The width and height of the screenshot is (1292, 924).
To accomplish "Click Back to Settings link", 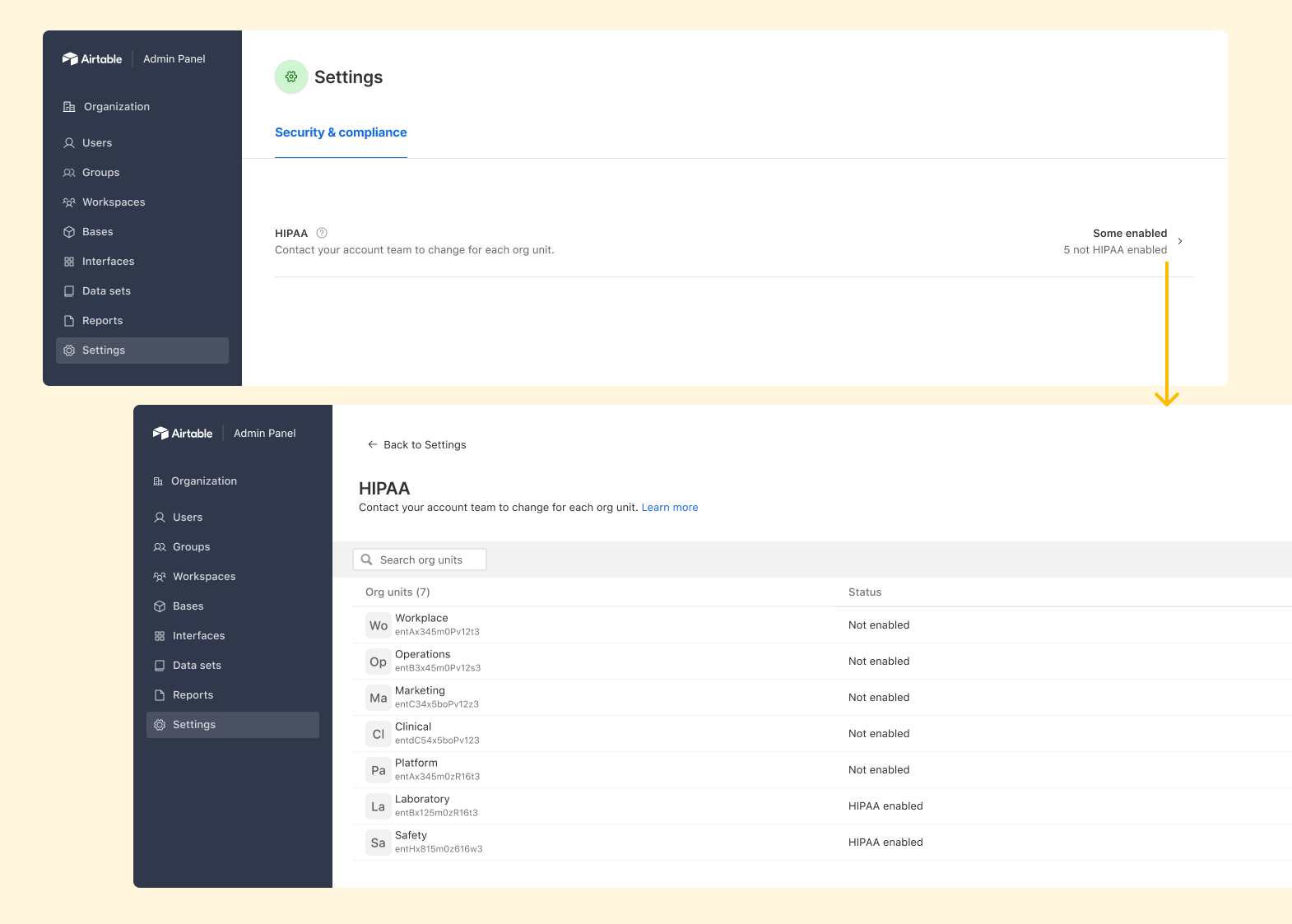I will 425,444.
